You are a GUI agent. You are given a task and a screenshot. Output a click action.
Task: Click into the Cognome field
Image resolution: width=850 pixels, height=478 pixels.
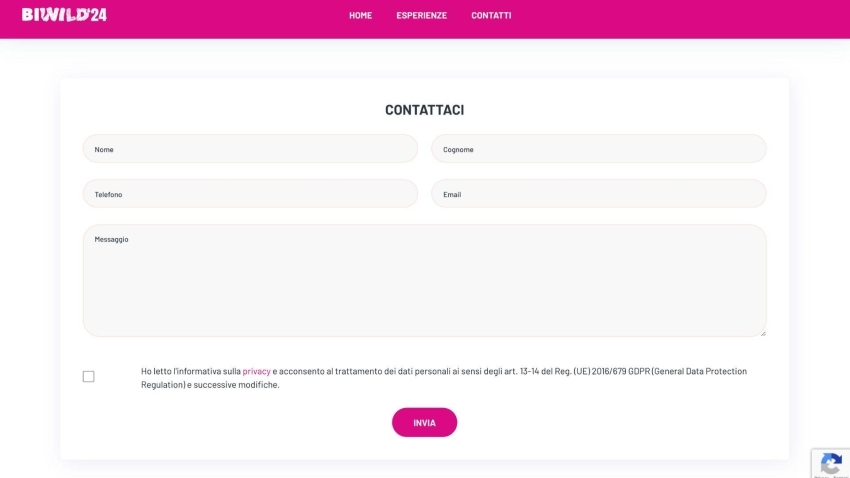598,149
